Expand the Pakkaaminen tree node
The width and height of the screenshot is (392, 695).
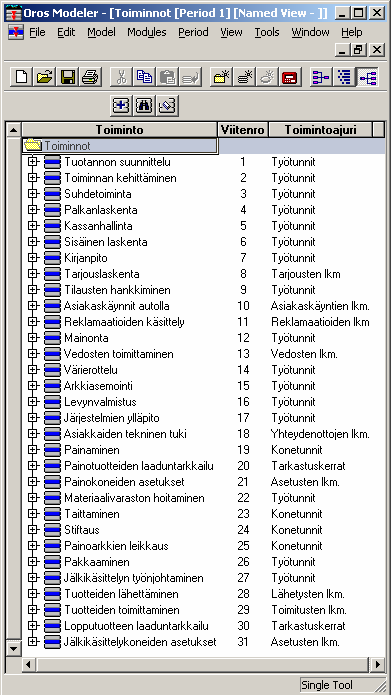point(32,562)
